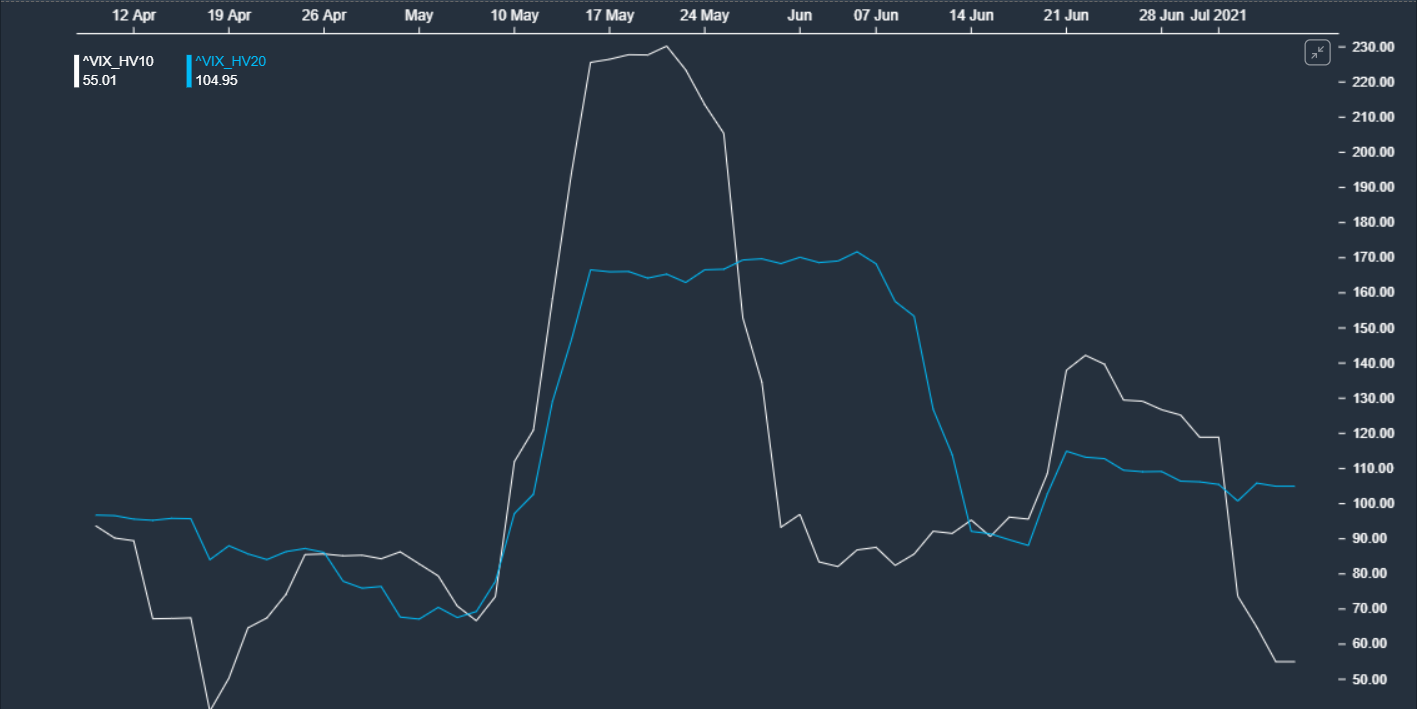Click the 14 Jun date label
Image resolution: width=1417 pixels, height=709 pixels.
click(x=971, y=16)
